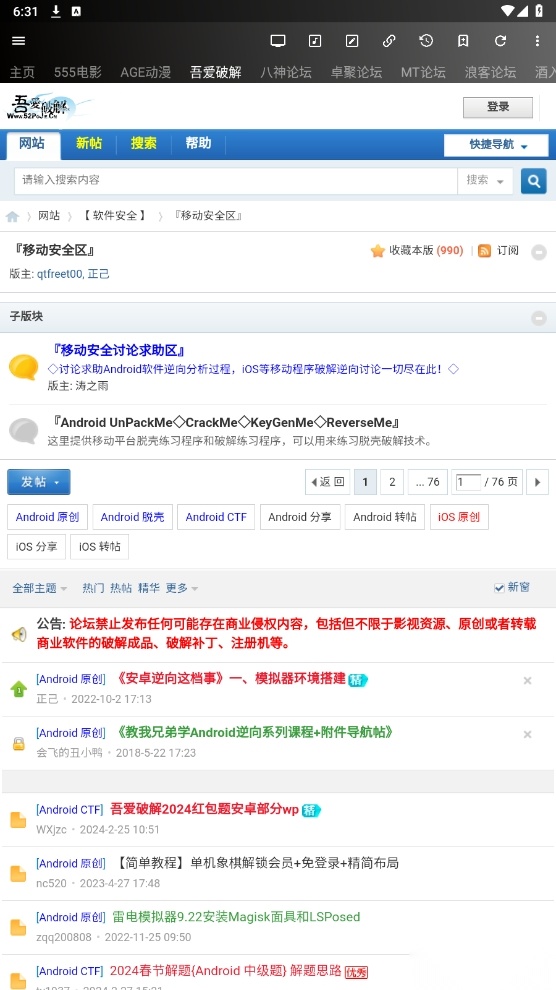Click the 精华 filter link
The width and height of the screenshot is (556, 990).
(149, 588)
